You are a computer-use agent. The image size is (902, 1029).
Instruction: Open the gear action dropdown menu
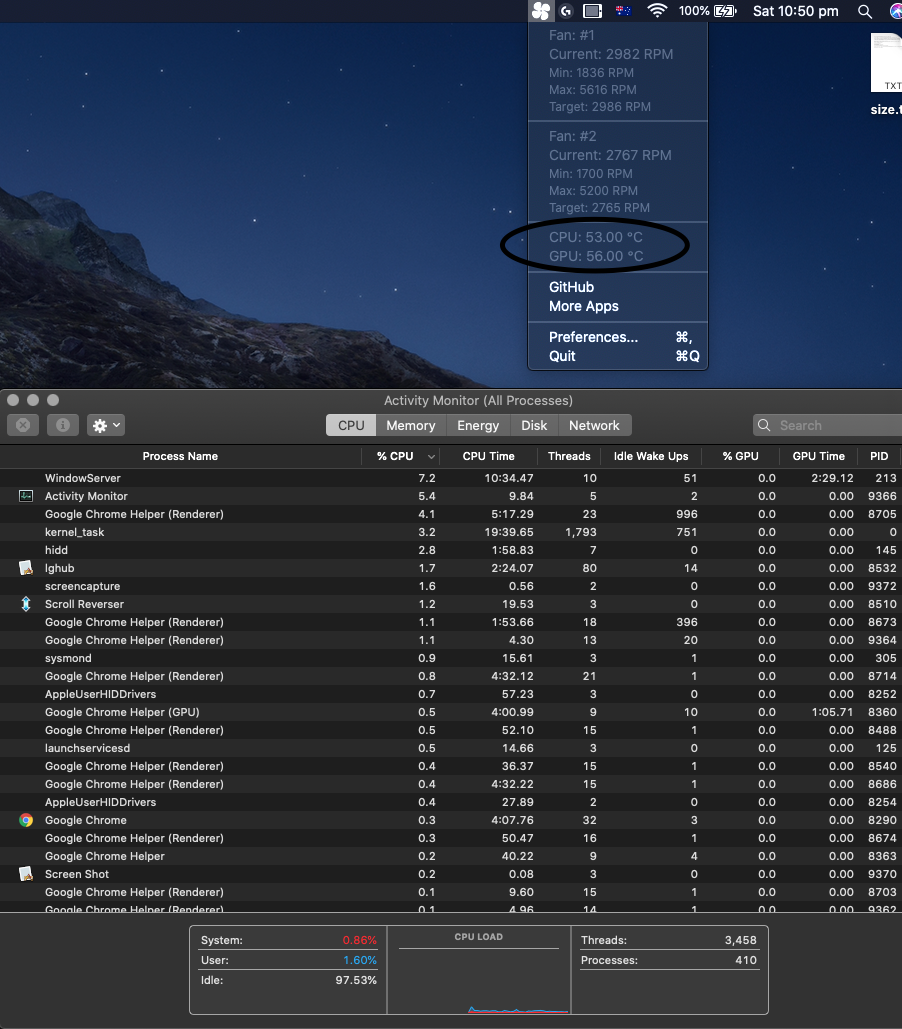(x=106, y=425)
